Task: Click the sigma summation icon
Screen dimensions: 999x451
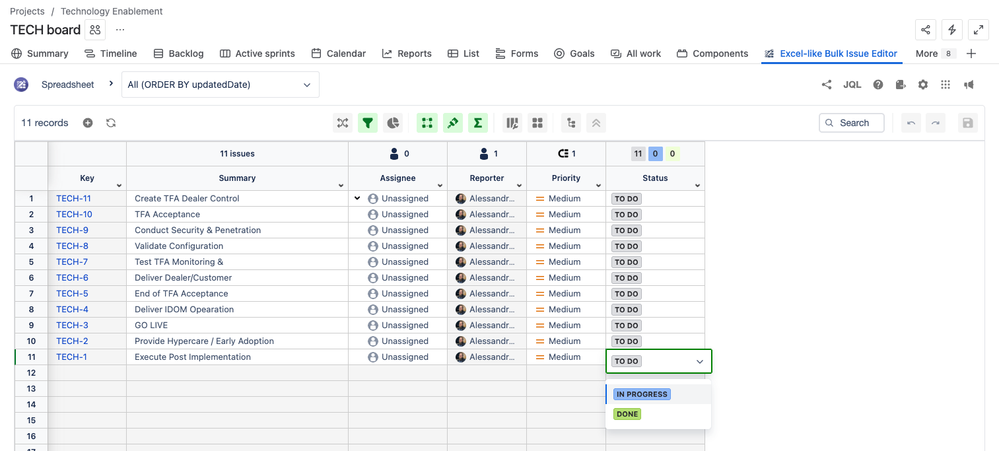Action: point(478,123)
